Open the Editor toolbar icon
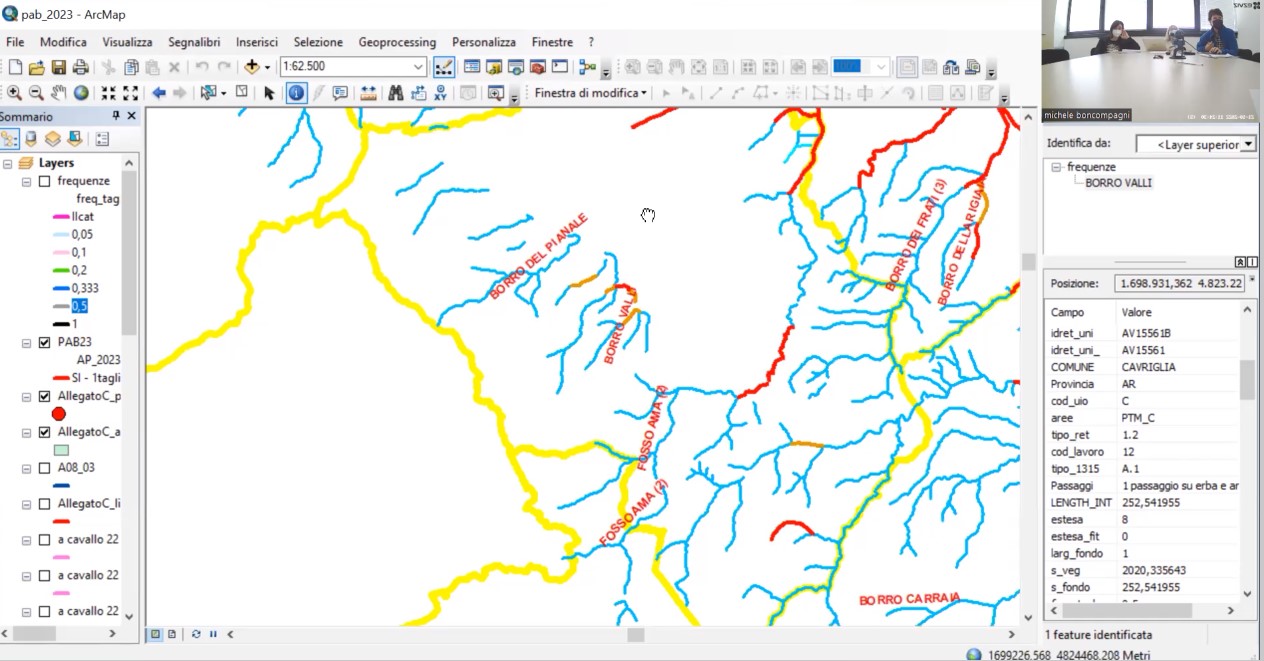The height and width of the screenshot is (661, 1264). pyautogui.click(x=444, y=67)
